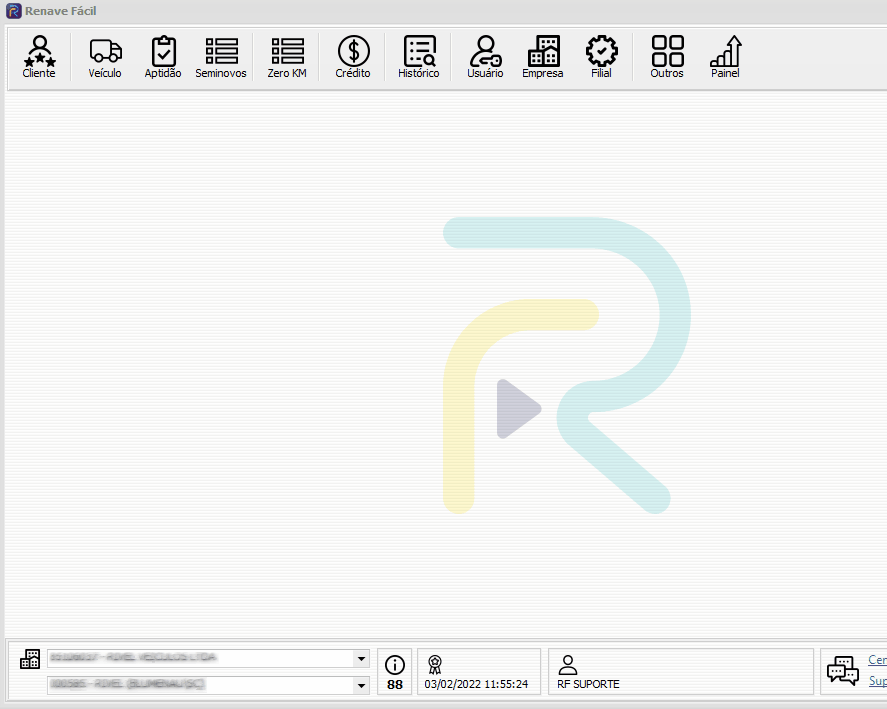Click the certificate ribbon icon
The image size is (887, 709).
pyautogui.click(x=434, y=665)
